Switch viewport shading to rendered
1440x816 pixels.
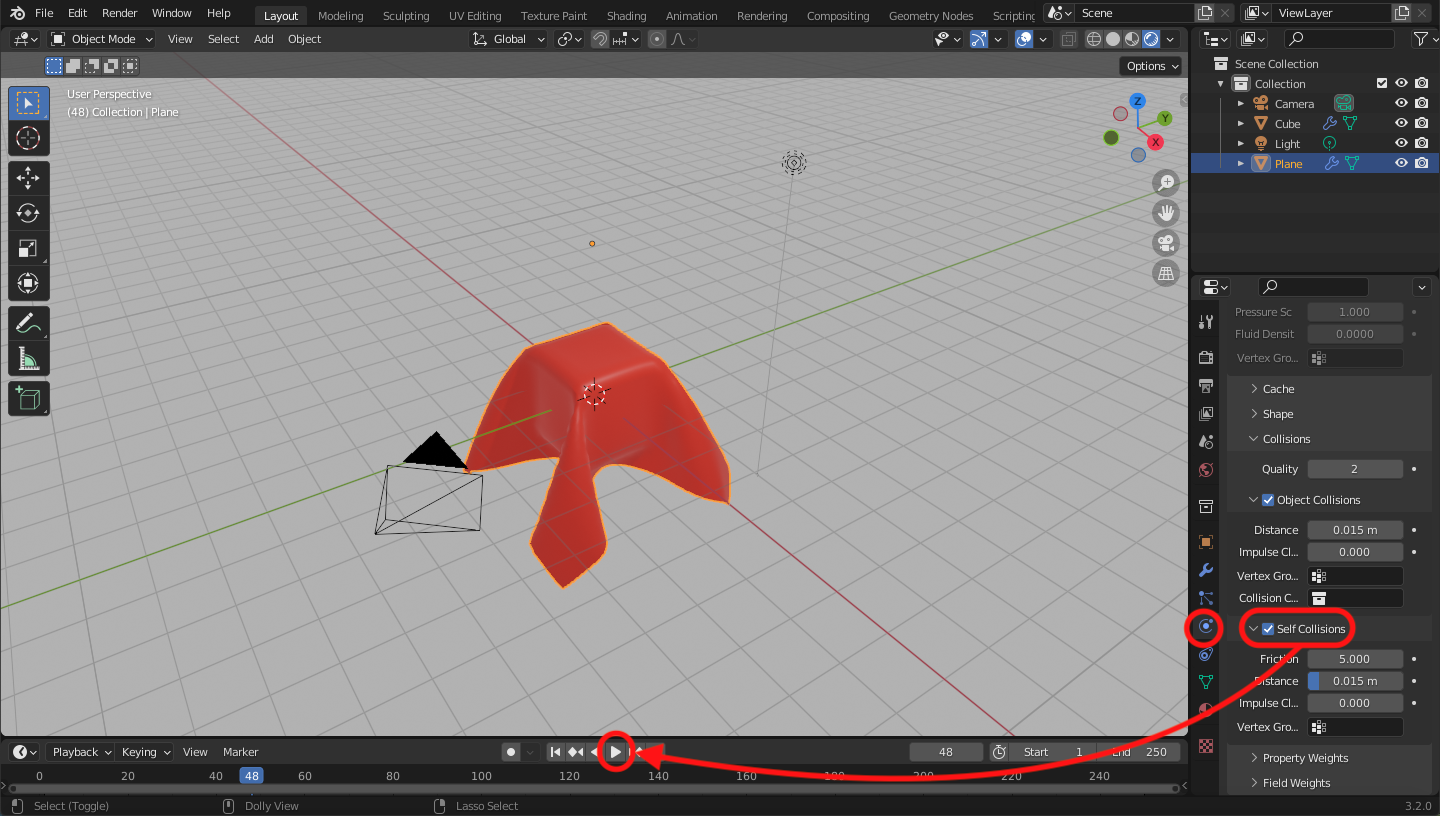pos(1151,39)
